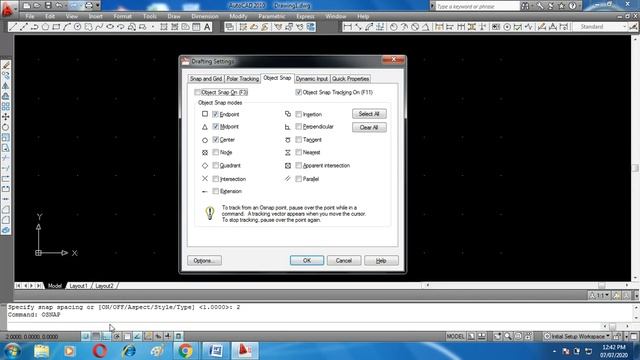The image size is (640, 360).
Task: Check the Quadrant snap mode
Action: [x=216, y=165]
